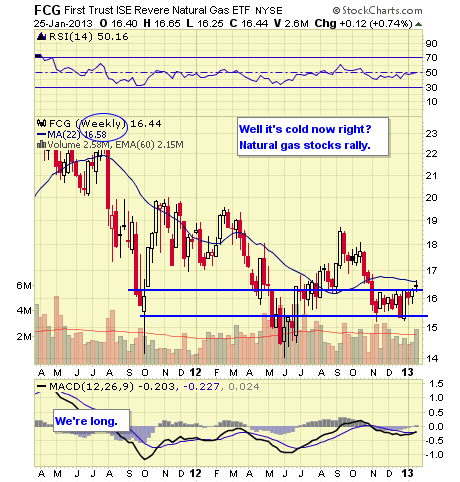Click the MACD black line legend marker
This screenshot has height=482, width=460.
coord(42,386)
